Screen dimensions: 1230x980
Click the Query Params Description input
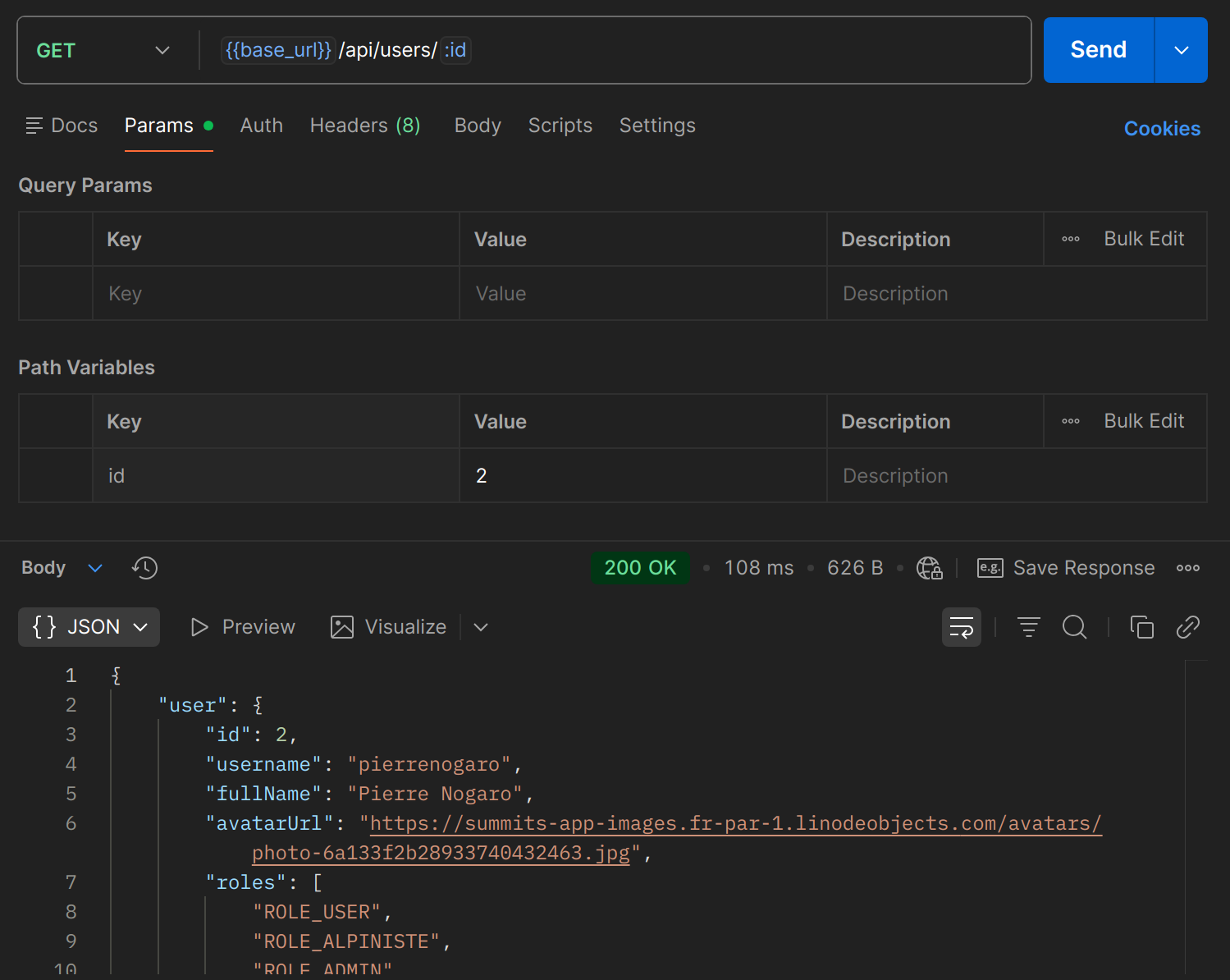(1017, 293)
